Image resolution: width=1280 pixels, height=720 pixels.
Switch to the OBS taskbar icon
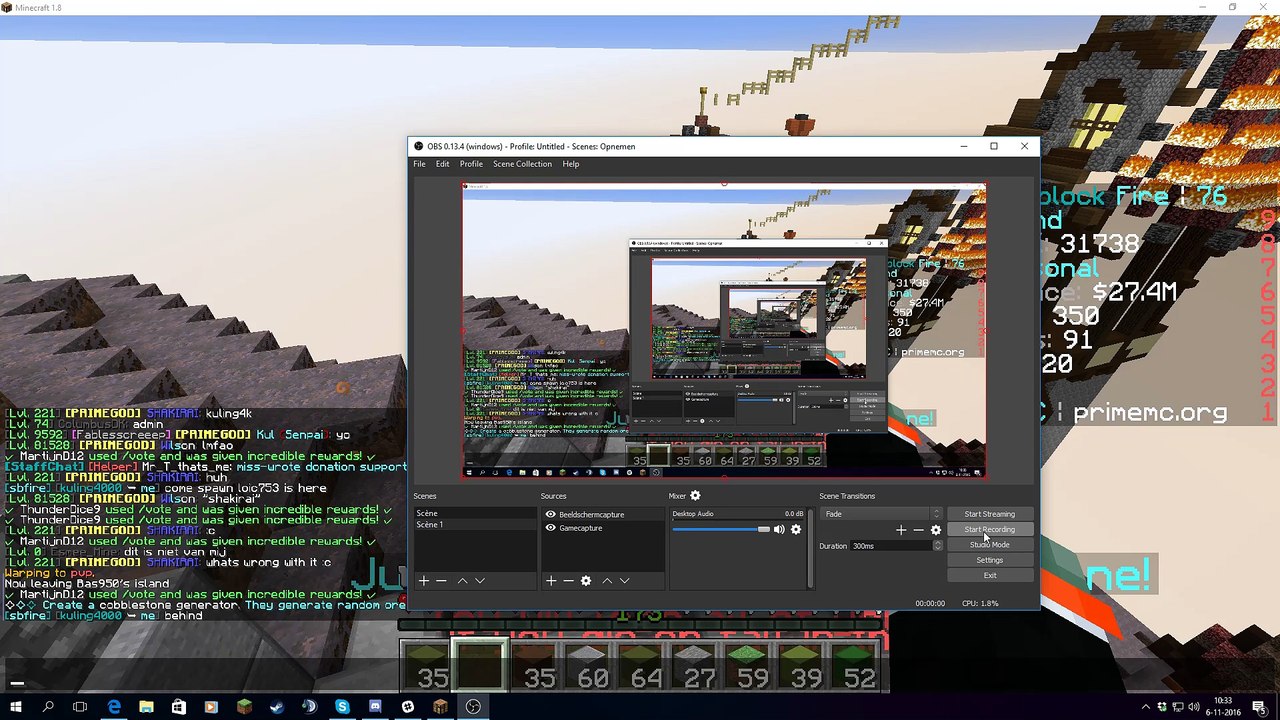(x=473, y=707)
